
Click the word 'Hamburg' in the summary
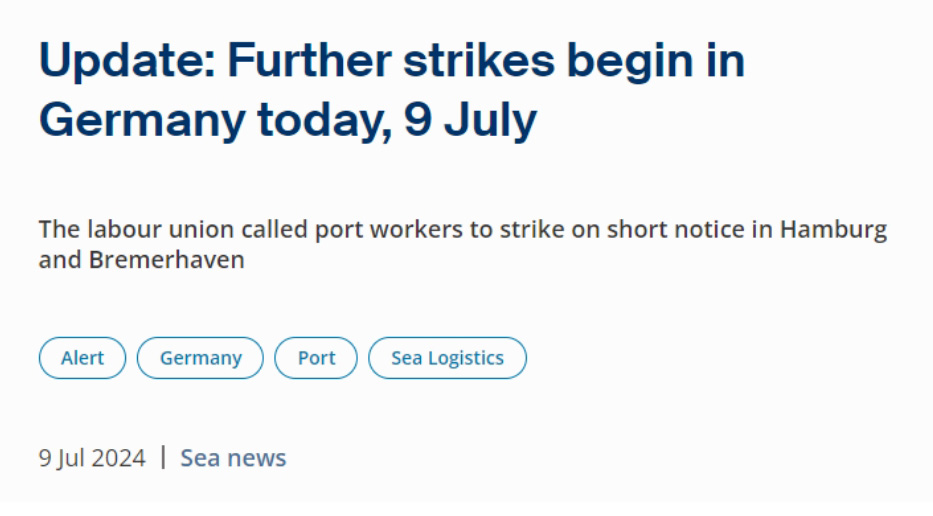[833, 230]
